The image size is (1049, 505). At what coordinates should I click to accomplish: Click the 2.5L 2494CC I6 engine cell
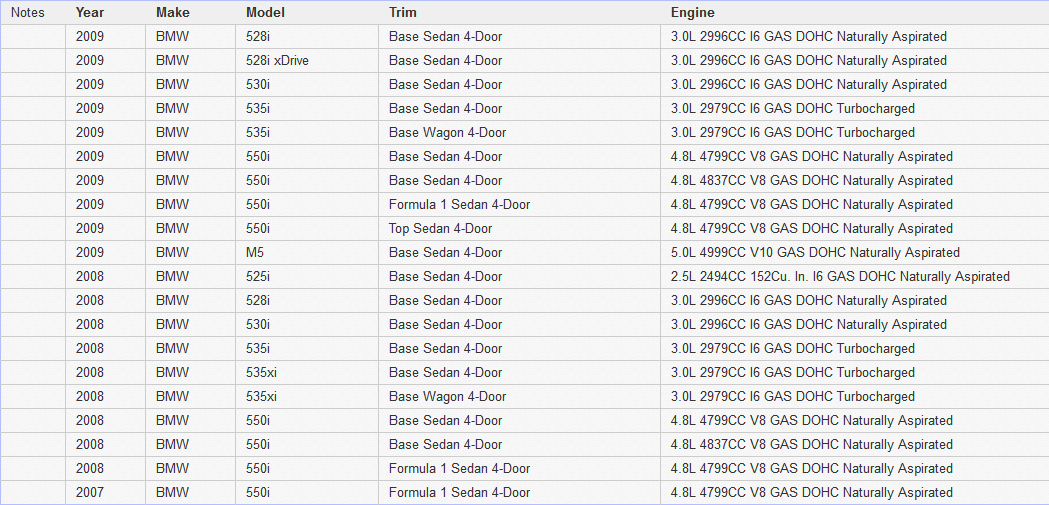point(840,276)
